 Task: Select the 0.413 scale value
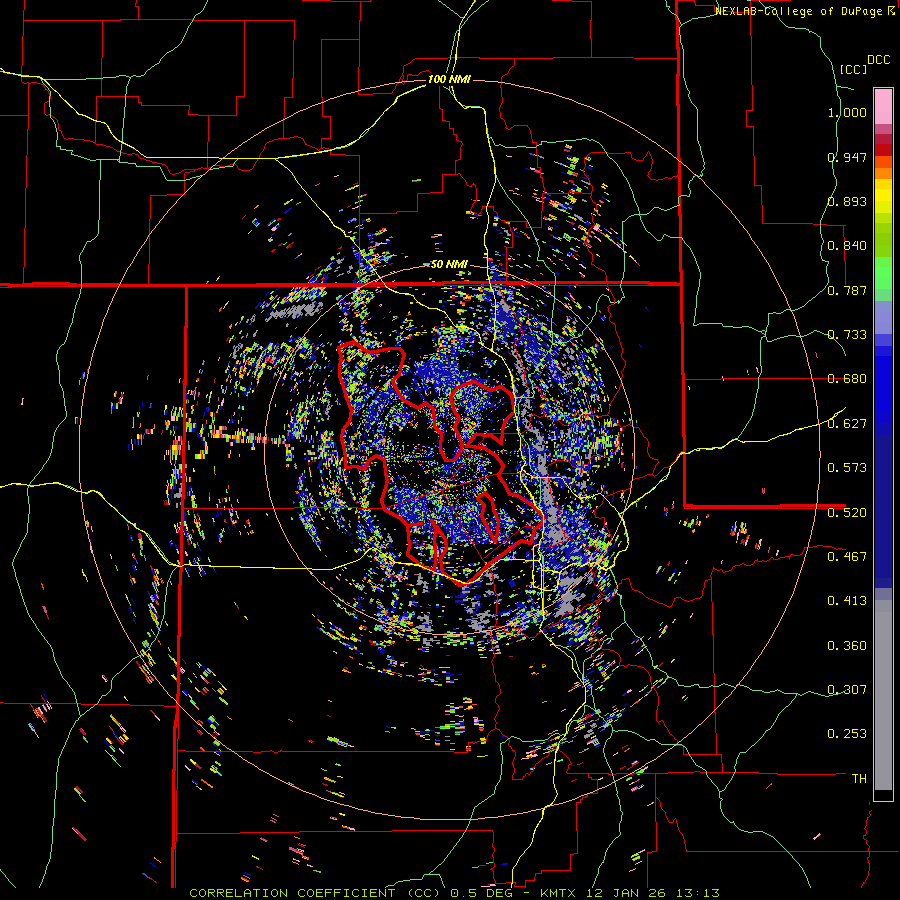(847, 601)
